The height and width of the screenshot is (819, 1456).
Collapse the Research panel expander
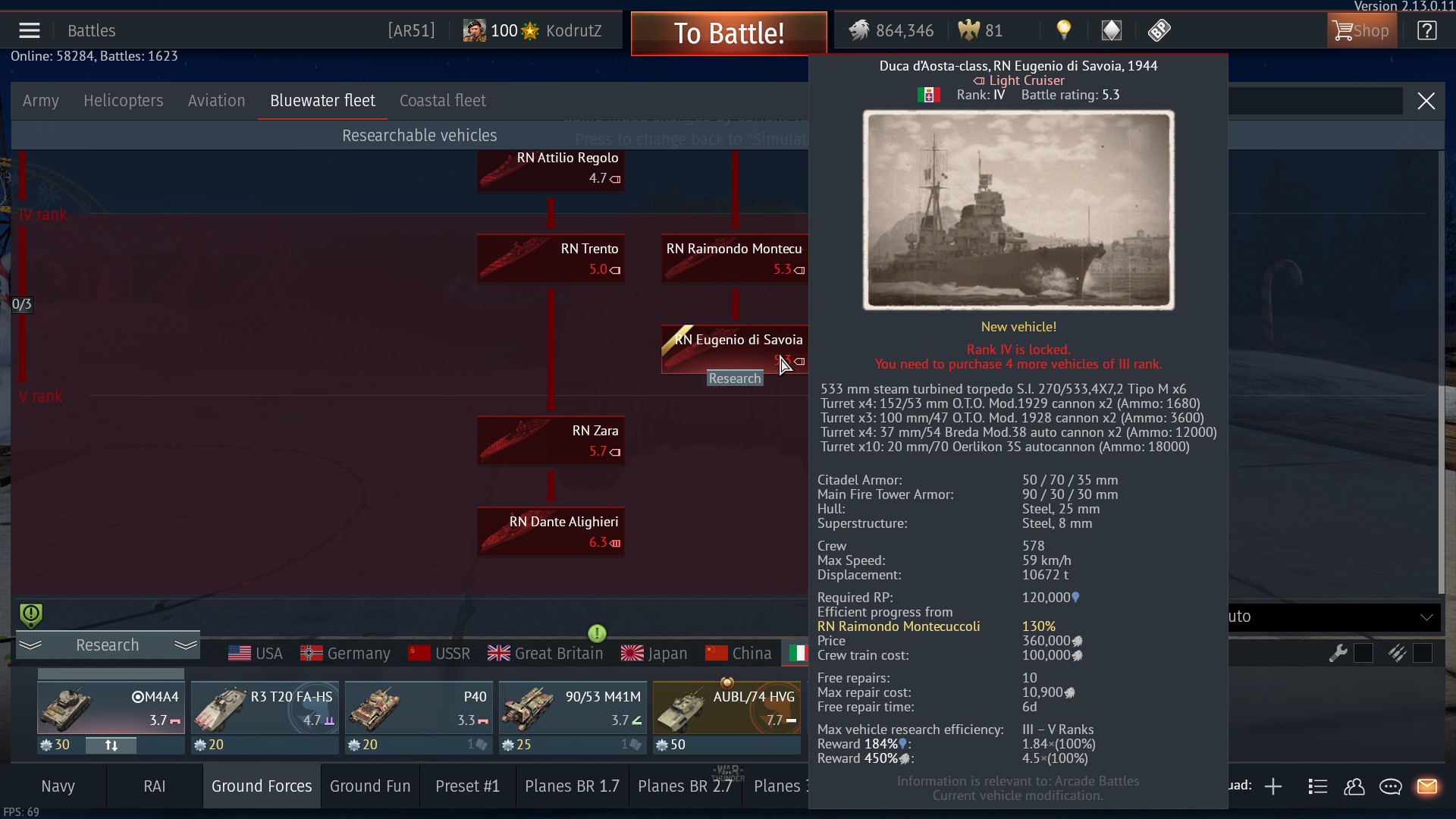tap(108, 645)
